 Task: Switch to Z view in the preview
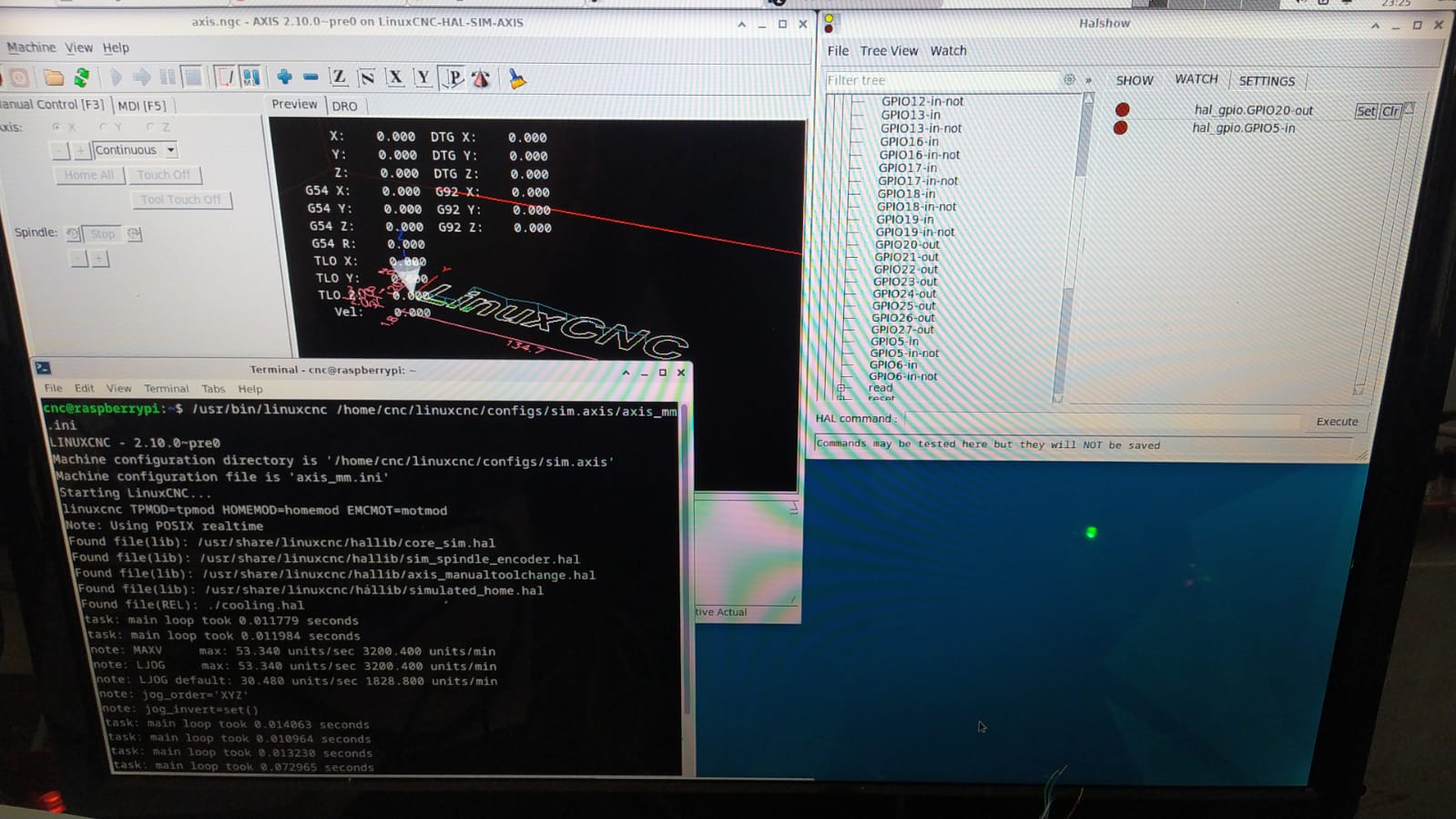pyautogui.click(x=339, y=78)
